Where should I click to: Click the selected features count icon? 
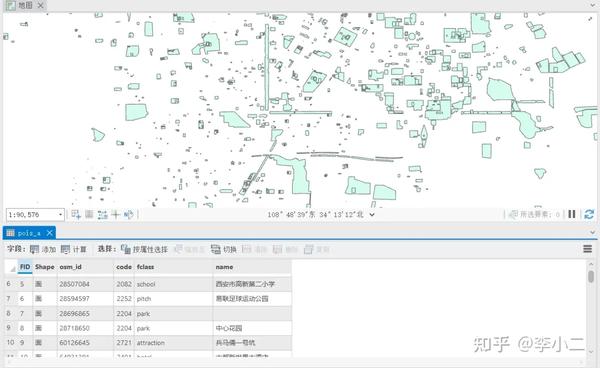pos(513,214)
